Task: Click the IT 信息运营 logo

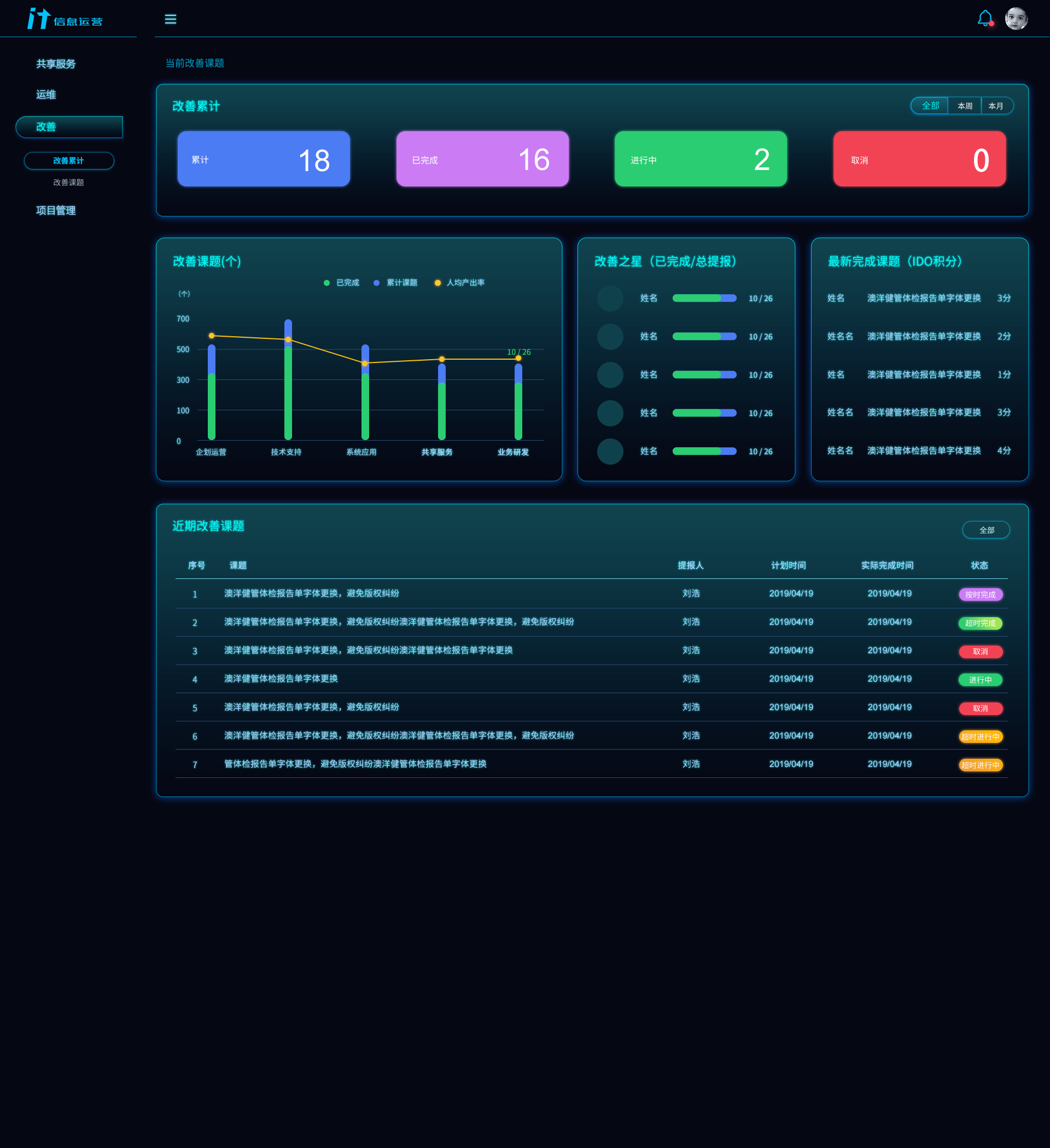Action: tap(65, 19)
